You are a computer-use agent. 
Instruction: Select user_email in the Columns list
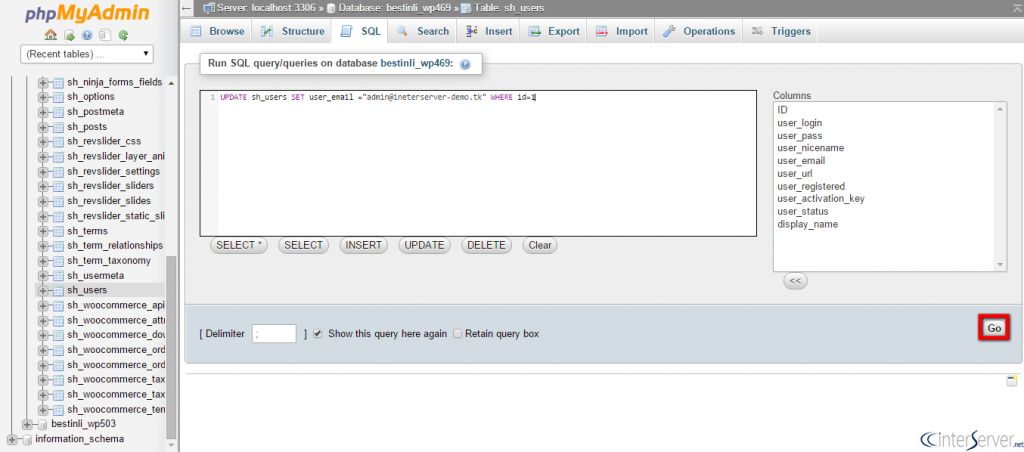click(801, 161)
